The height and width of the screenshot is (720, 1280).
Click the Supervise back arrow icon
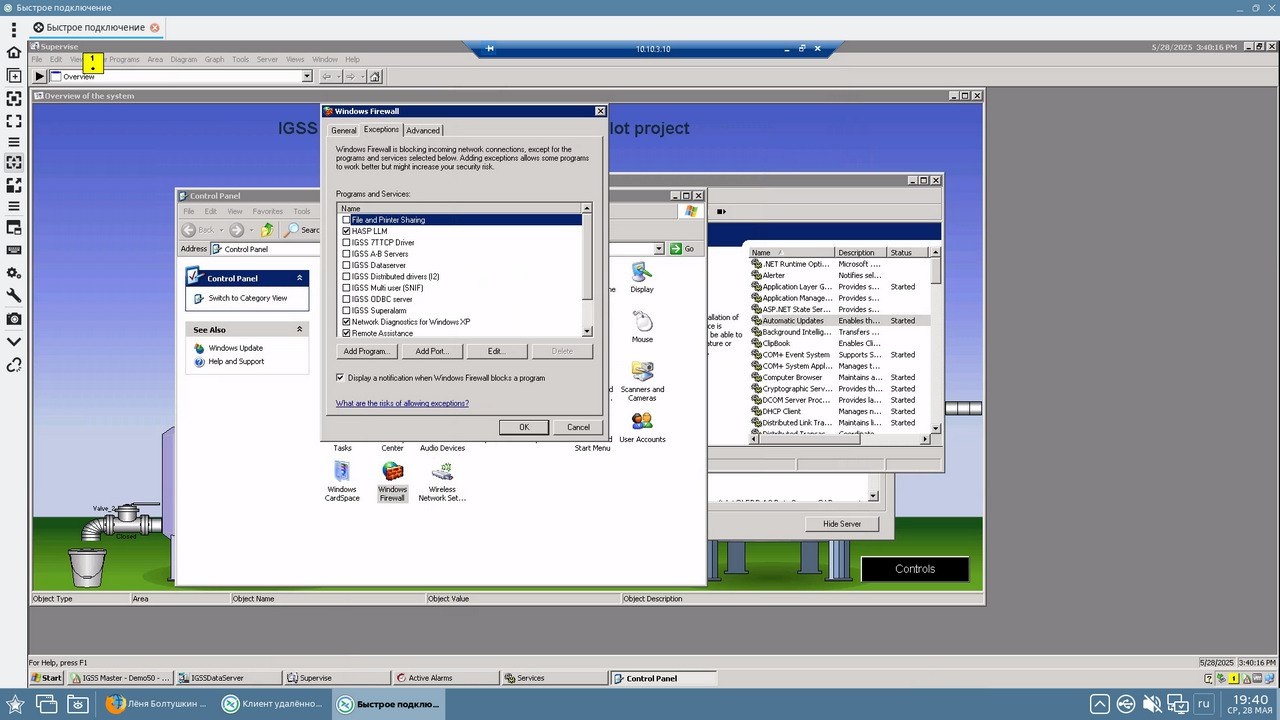pos(326,76)
